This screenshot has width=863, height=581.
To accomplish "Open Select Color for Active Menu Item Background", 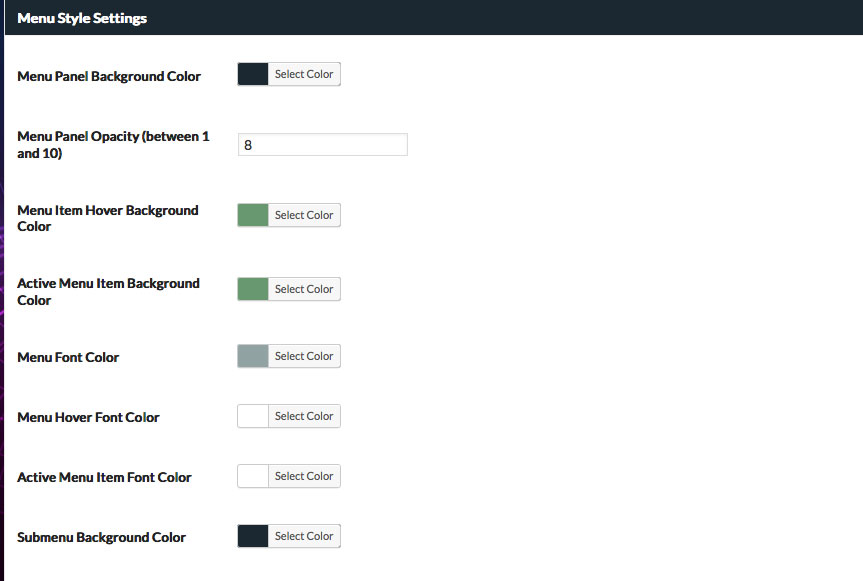I will [x=304, y=289].
